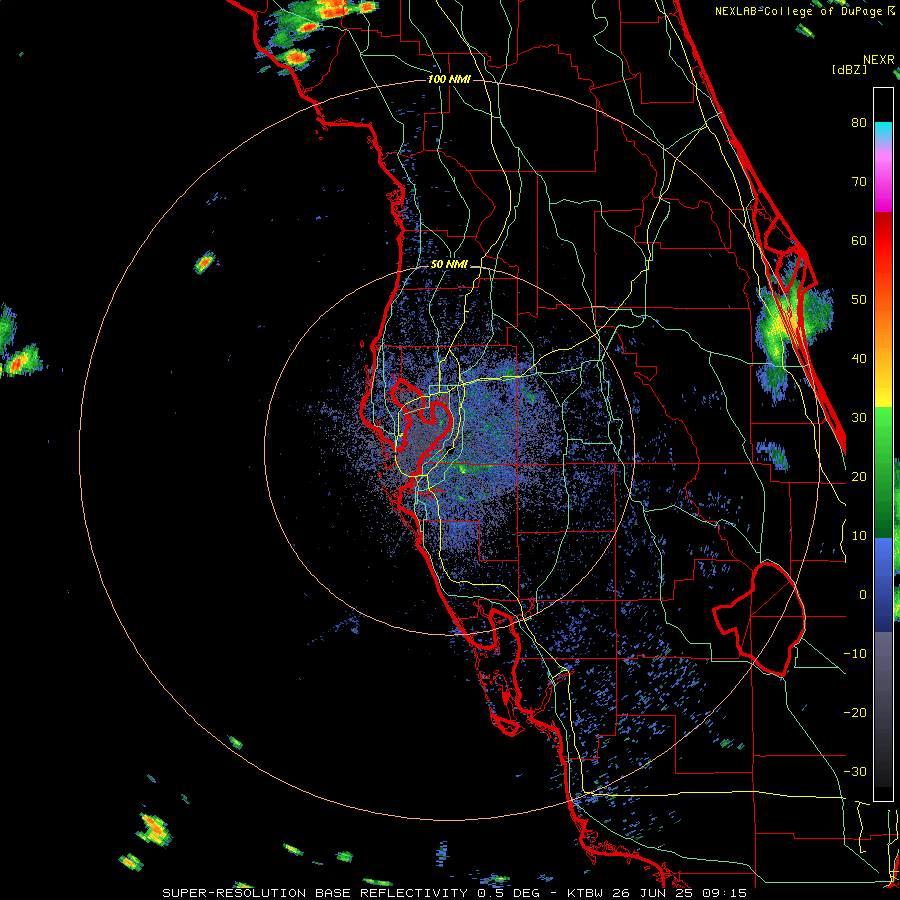Screen dimensions: 900x900
Task: Click the 50 dBZ legend tick label
Action: [859, 300]
